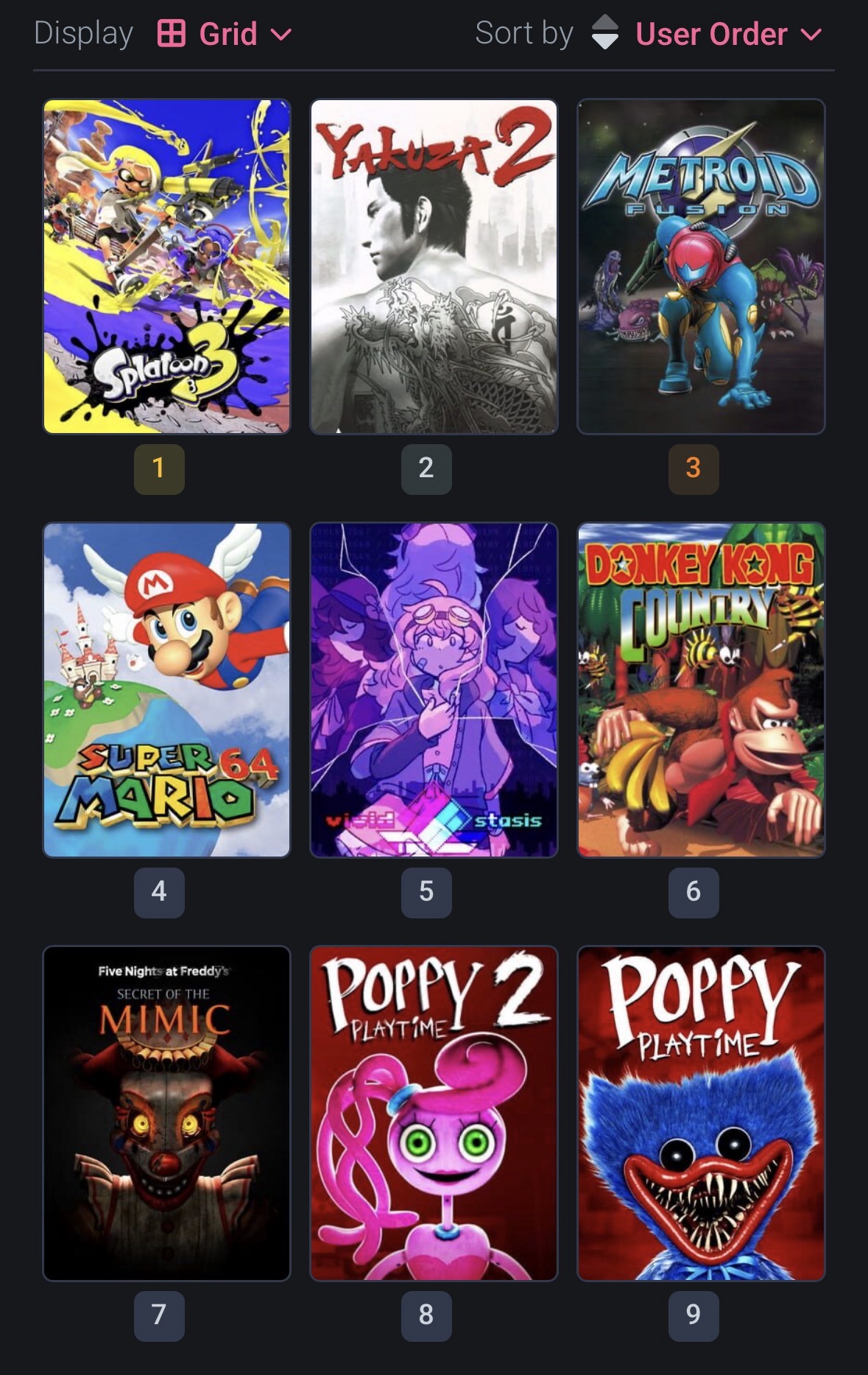This screenshot has height=1375, width=868.
Task: Select the Poppy Playtime 2 cover
Action: click(x=434, y=1114)
